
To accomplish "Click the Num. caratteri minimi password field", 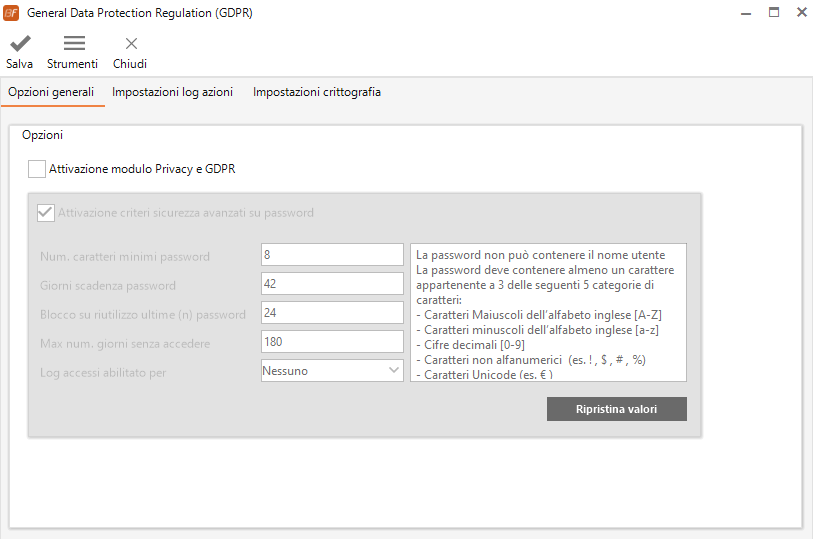I will 332,254.
